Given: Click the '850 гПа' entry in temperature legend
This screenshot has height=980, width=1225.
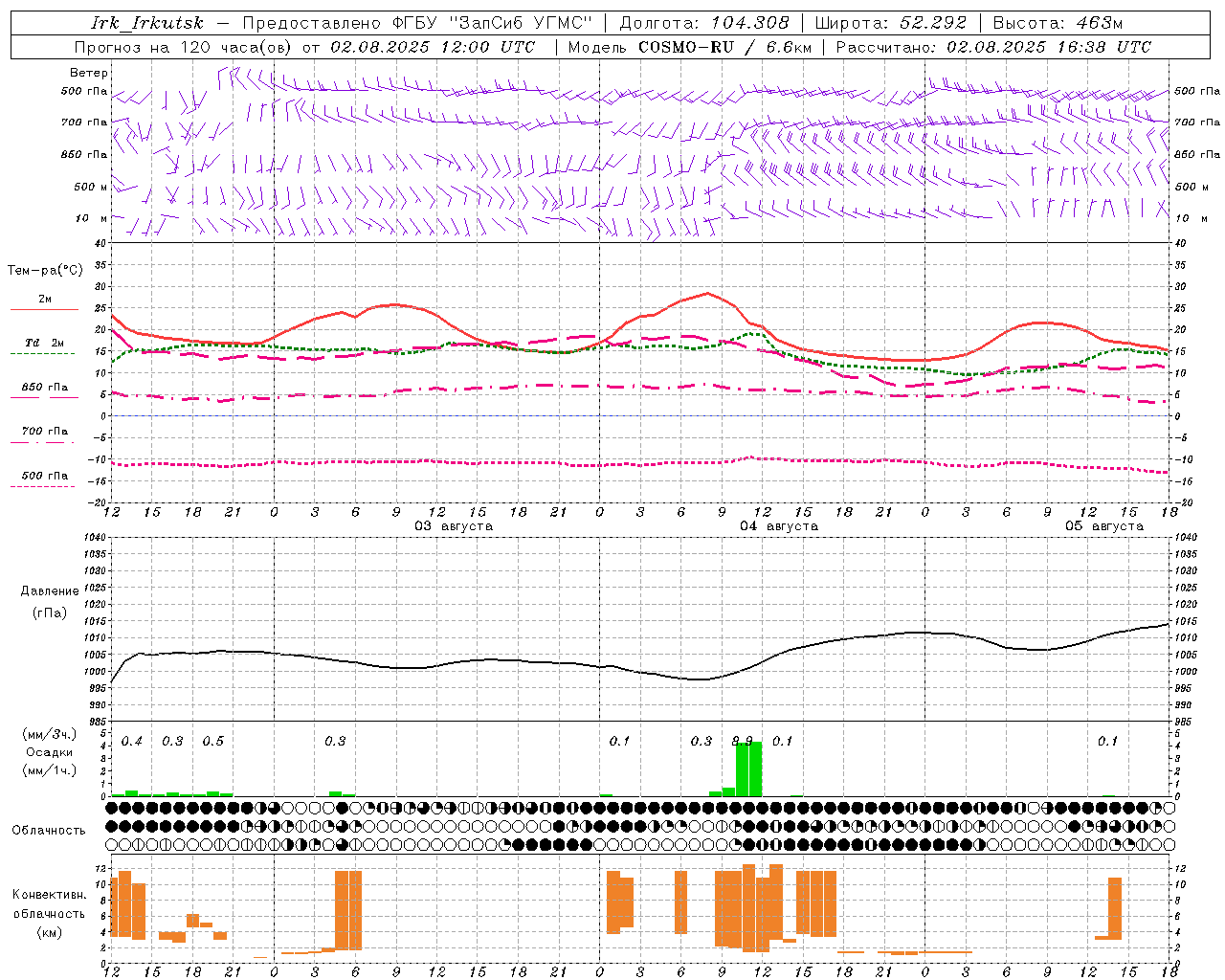Looking at the screenshot, I should [x=44, y=388].
